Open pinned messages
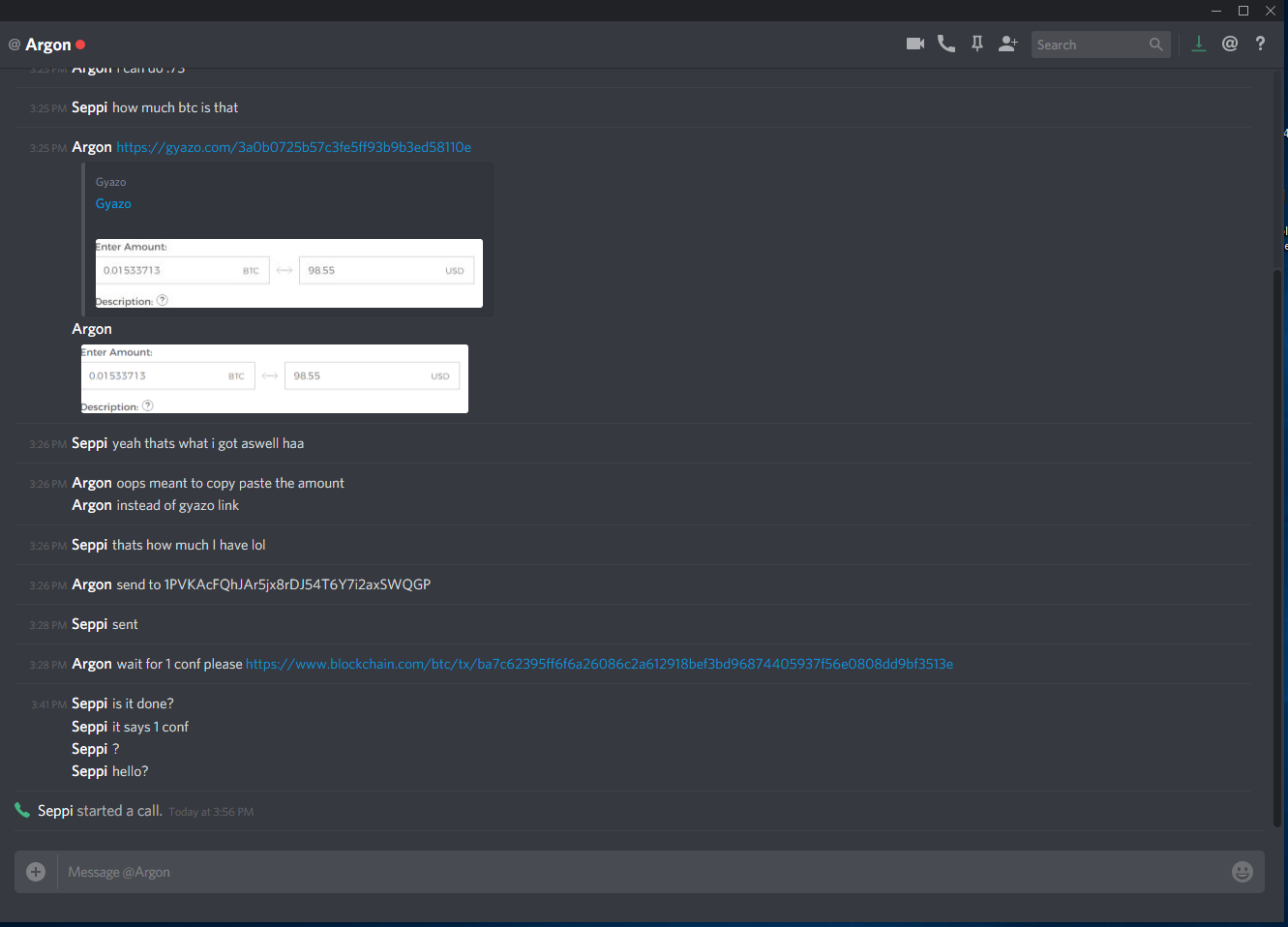This screenshot has height=927, width=1288. tap(977, 44)
